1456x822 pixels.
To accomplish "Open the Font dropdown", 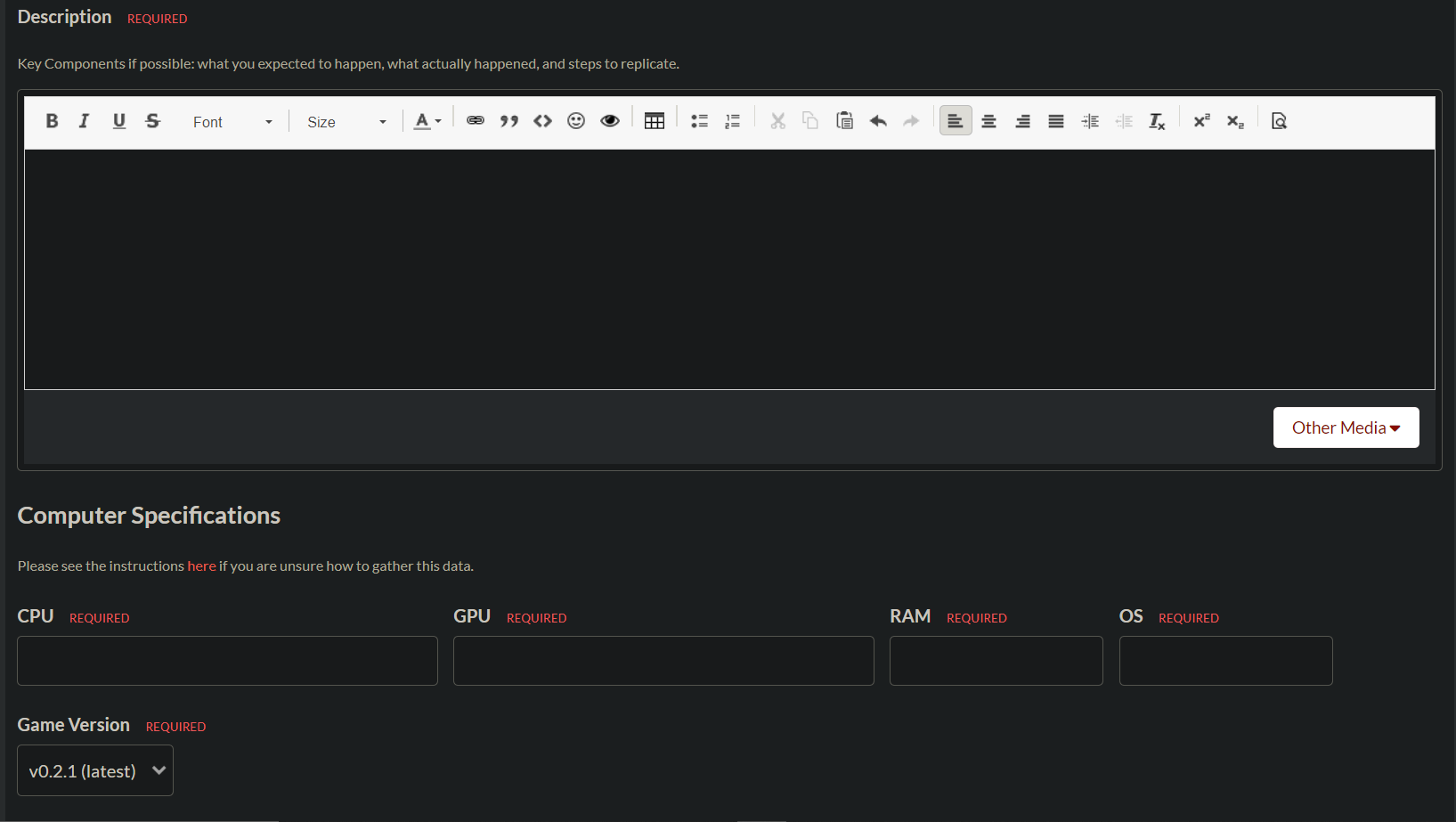I will tap(232, 122).
